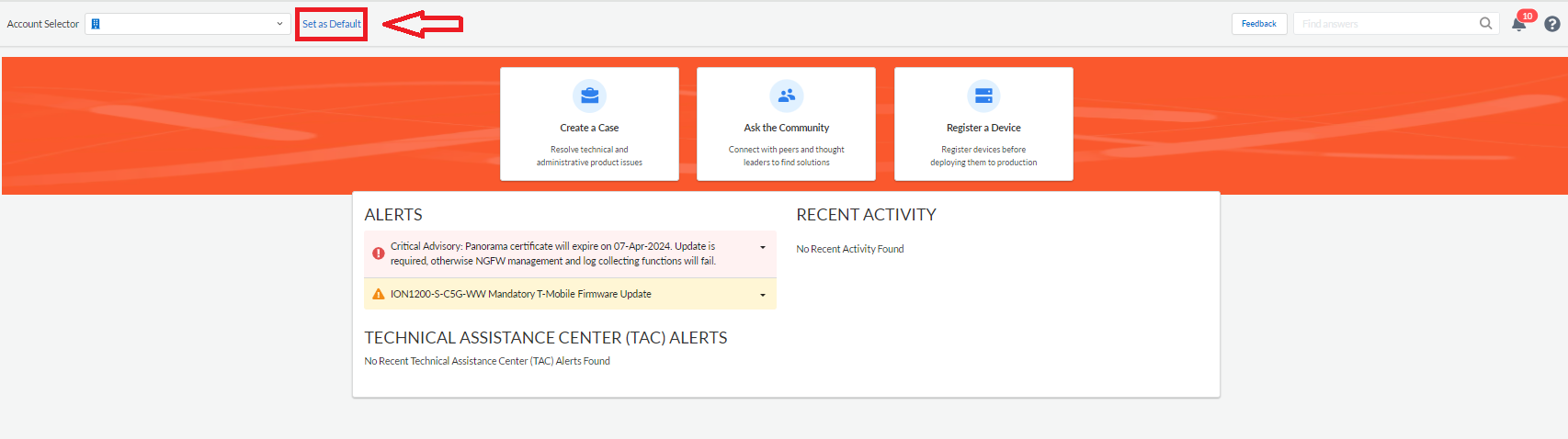Click the Register a Device server icon
This screenshot has height=439, width=1568.
(983, 96)
